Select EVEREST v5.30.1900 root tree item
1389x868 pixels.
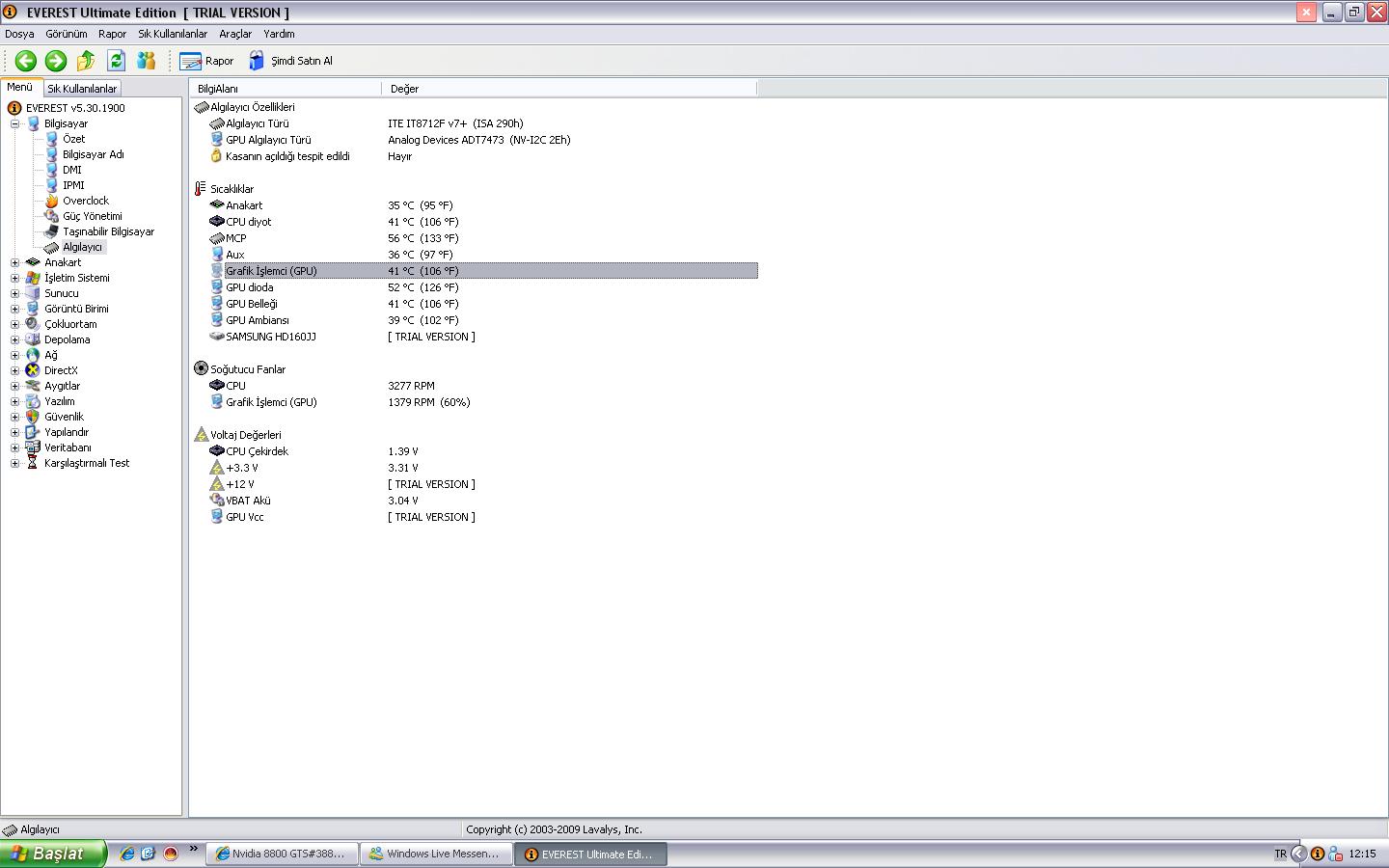point(75,108)
